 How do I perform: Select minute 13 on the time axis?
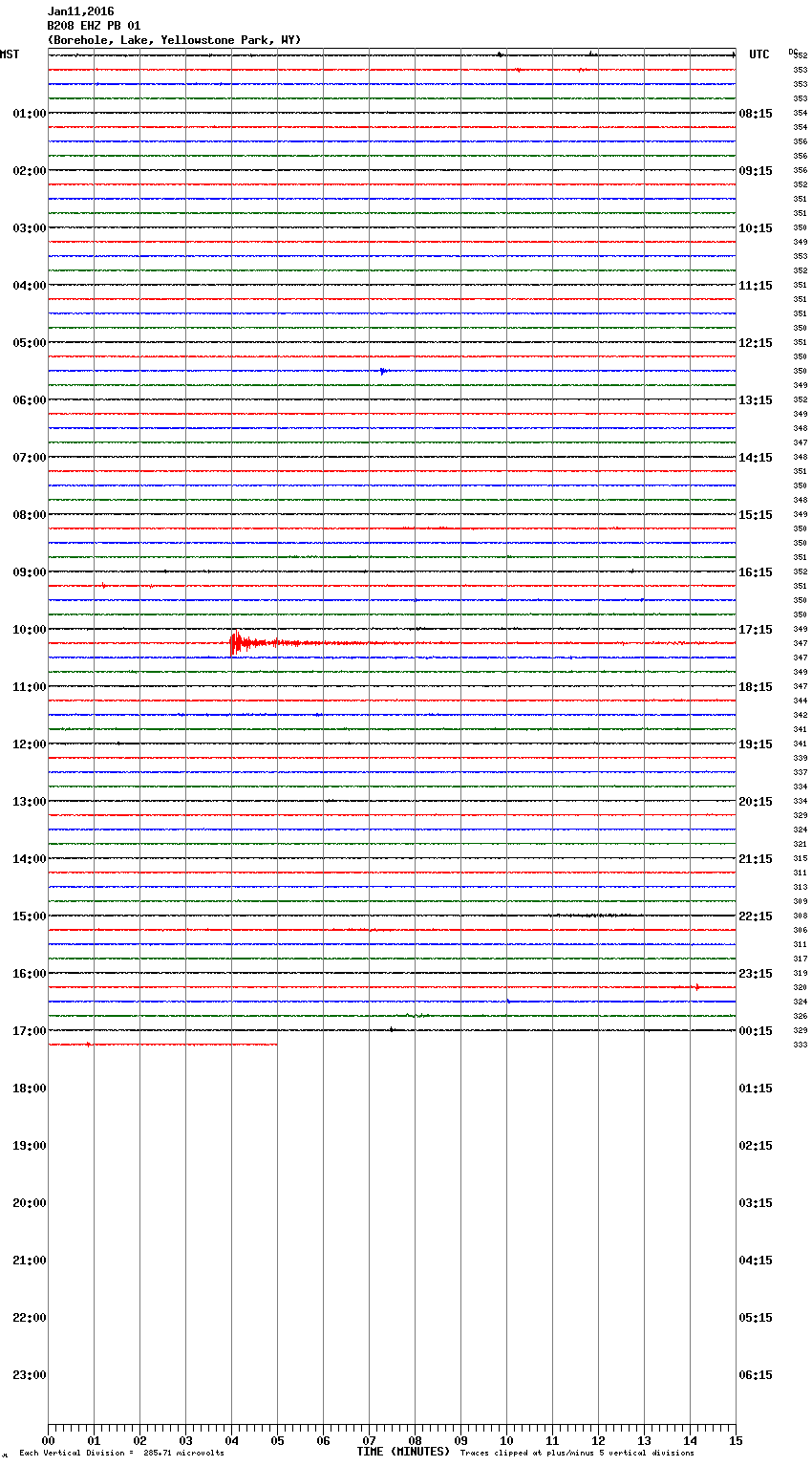[644, 1441]
